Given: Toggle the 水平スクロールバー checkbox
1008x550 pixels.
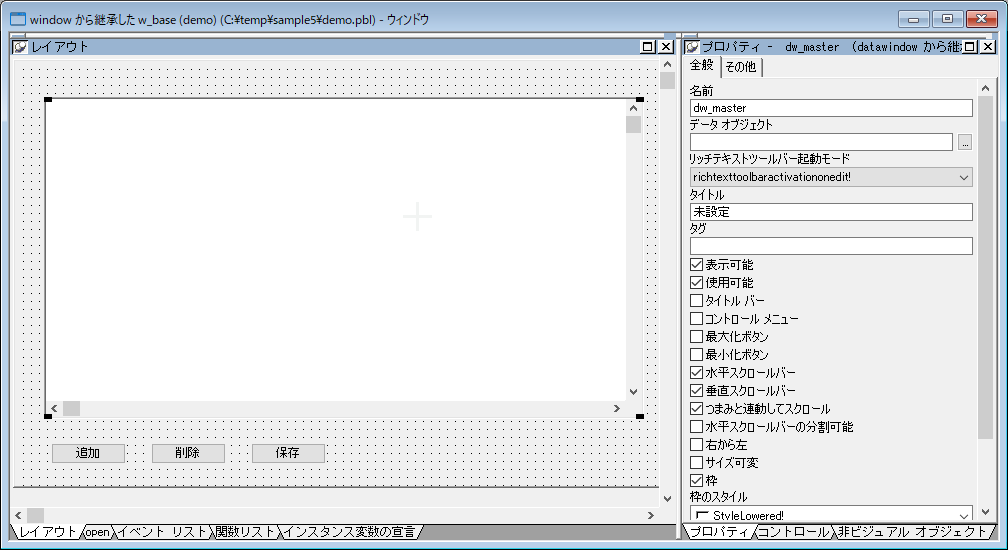Looking at the screenshot, I should (697, 373).
